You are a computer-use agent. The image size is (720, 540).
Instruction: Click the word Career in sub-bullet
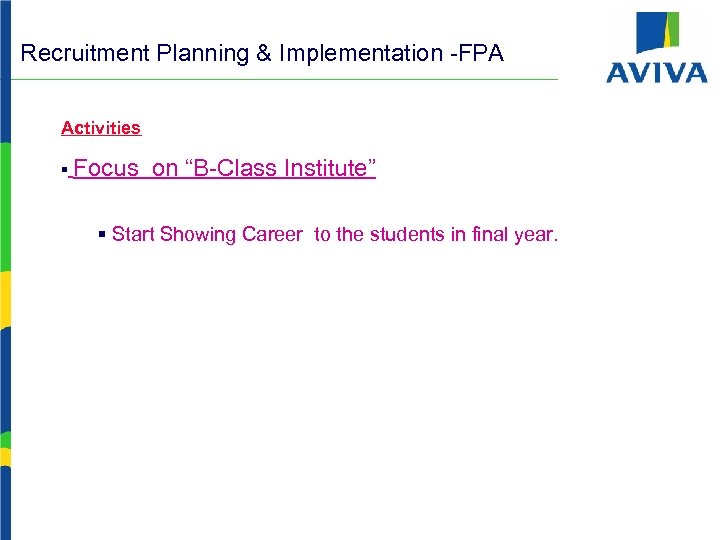point(272,235)
